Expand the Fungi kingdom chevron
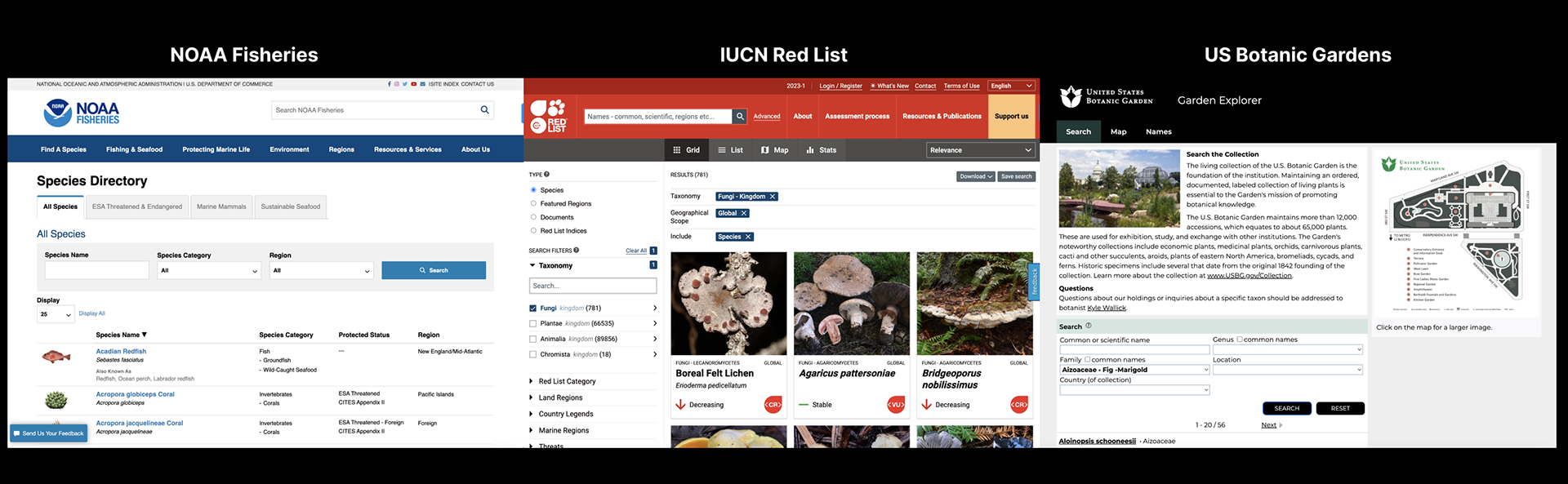 pyautogui.click(x=655, y=309)
